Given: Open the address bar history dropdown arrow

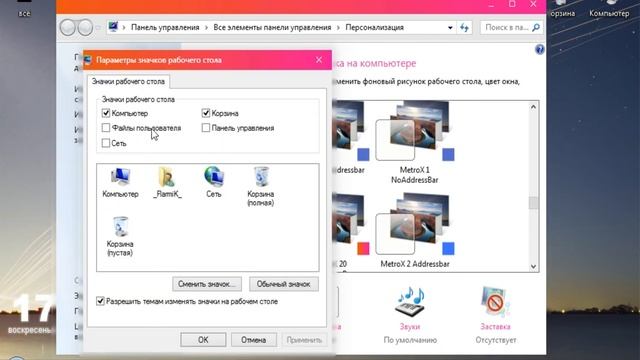Looking at the screenshot, I should pos(450,28).
